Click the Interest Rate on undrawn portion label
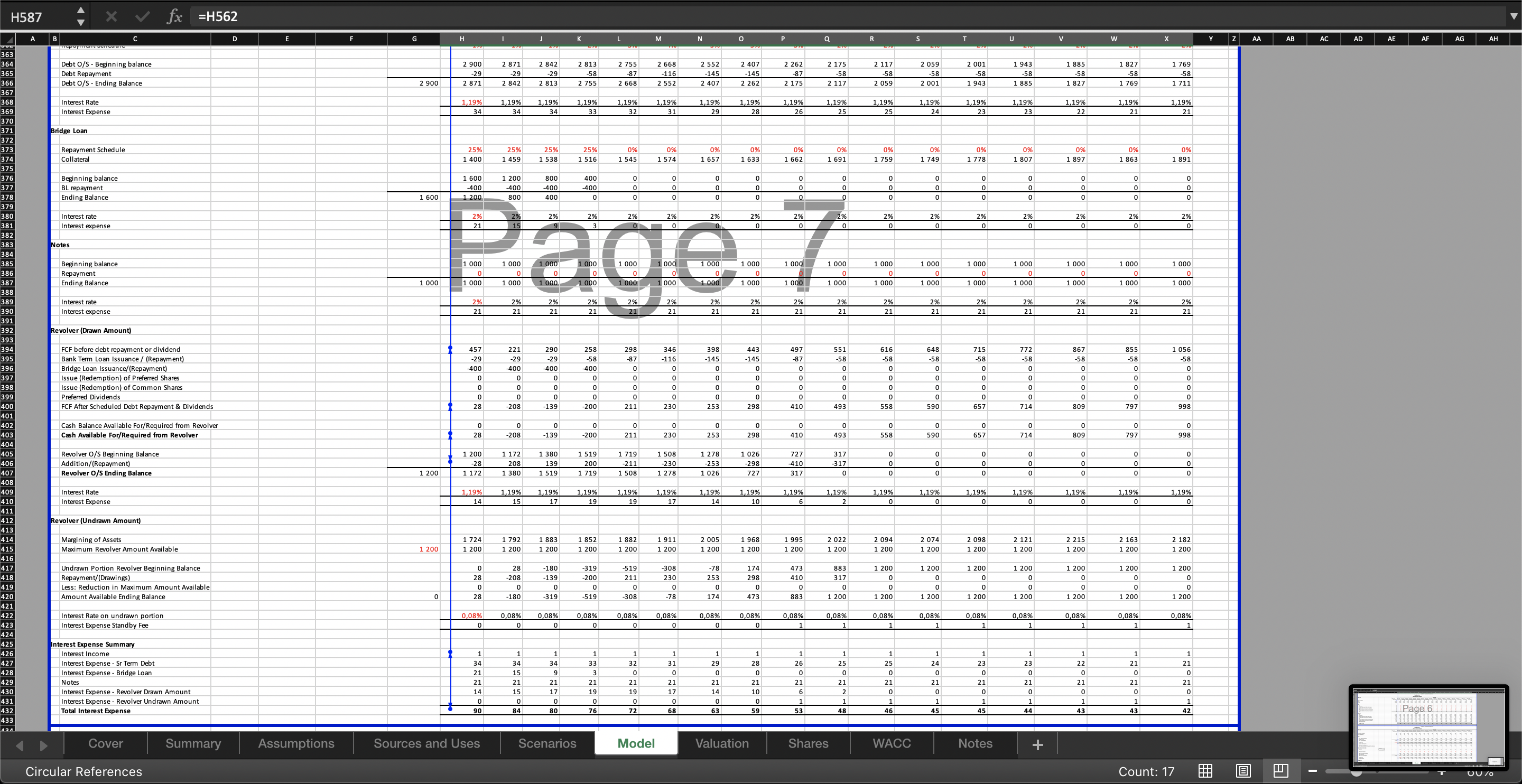 pyautogui.click(x=112, y=616)
